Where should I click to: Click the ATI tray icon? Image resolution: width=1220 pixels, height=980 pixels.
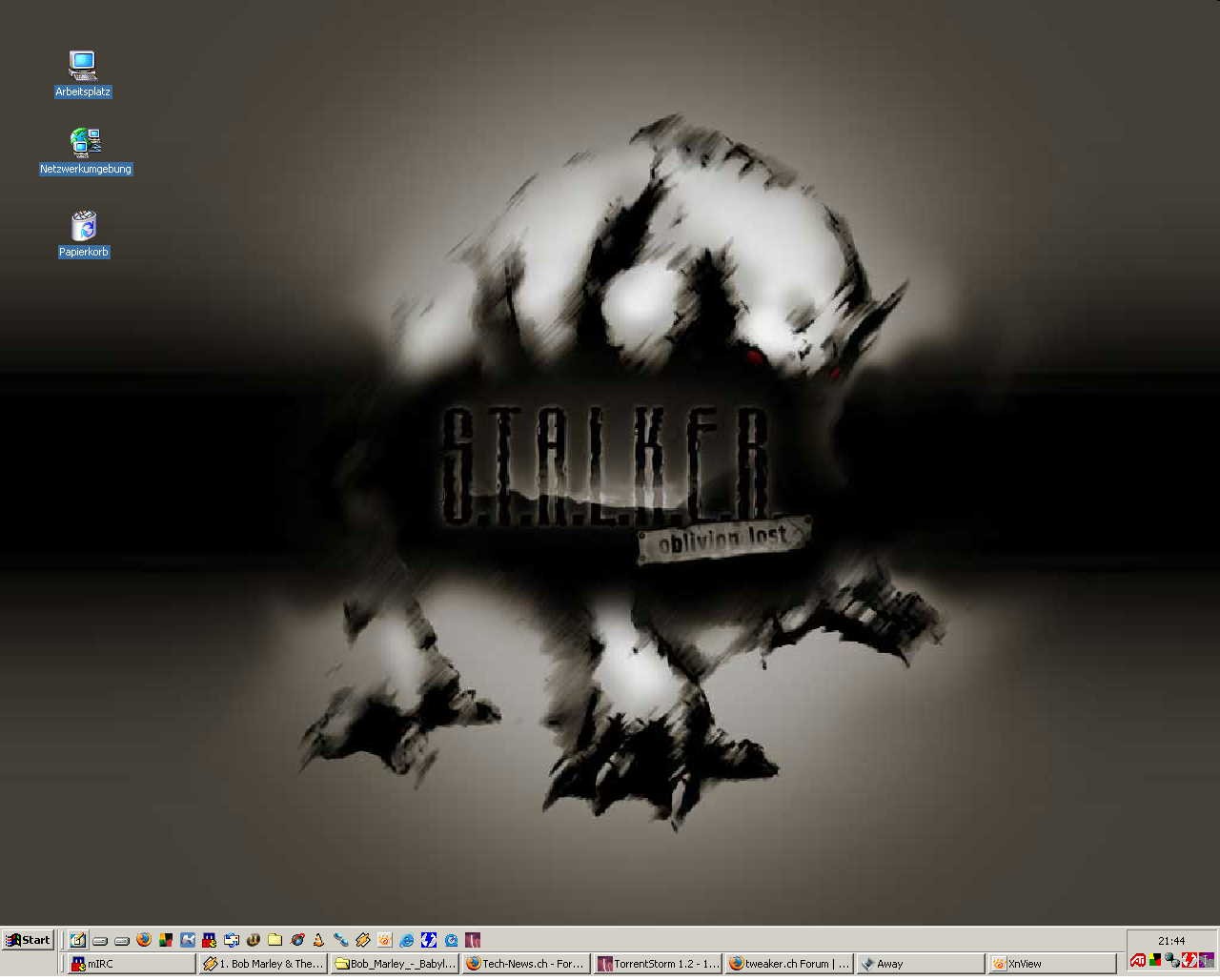pyautogui.click(x=1137, y=961)
